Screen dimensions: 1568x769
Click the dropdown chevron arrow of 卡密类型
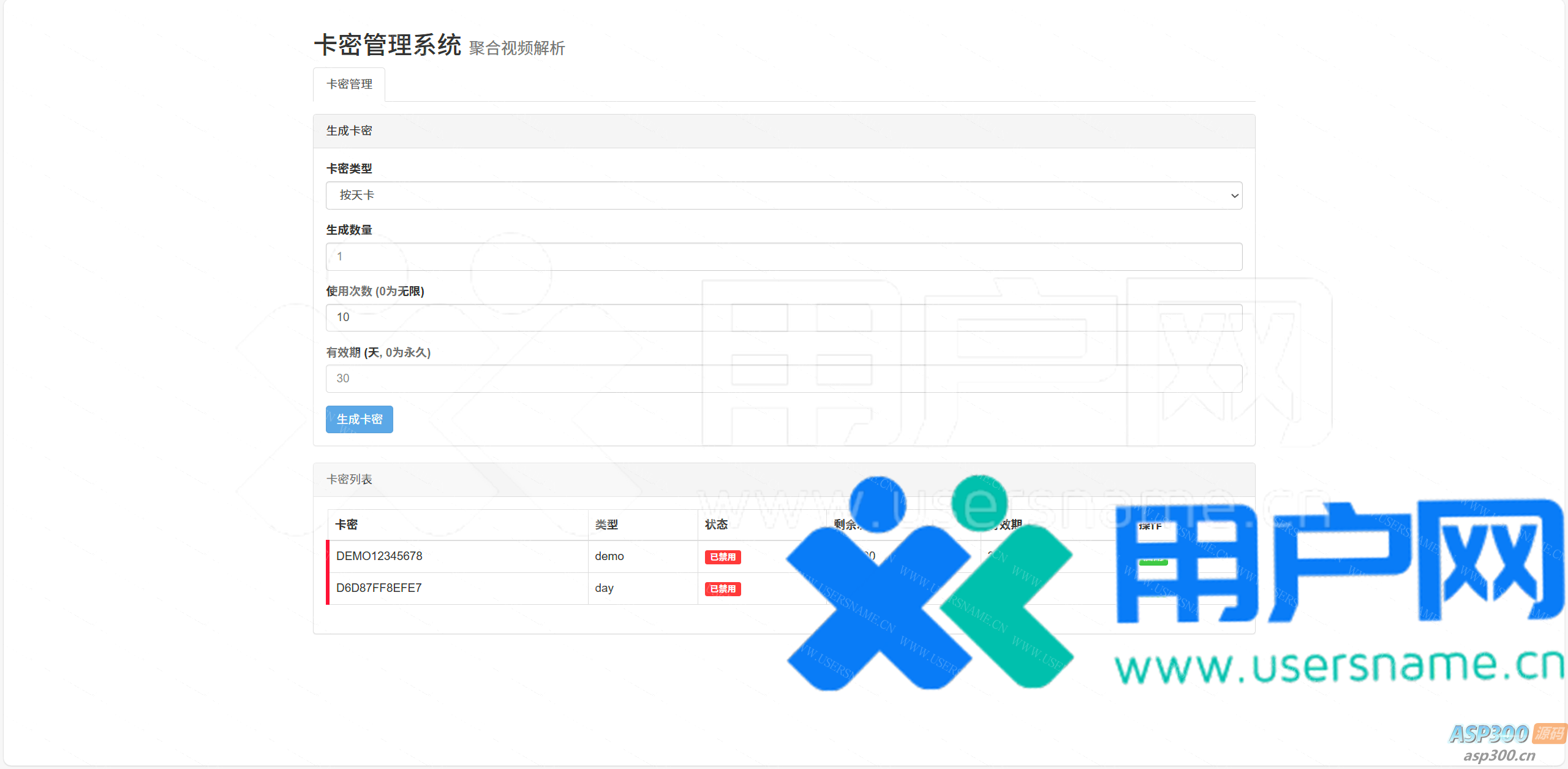click(x=1234, y=196)
